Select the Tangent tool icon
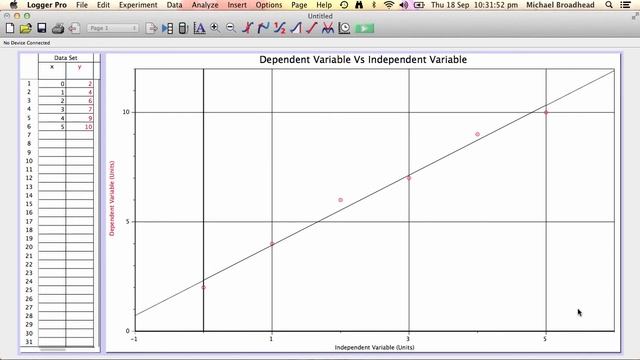 point(263,28)
